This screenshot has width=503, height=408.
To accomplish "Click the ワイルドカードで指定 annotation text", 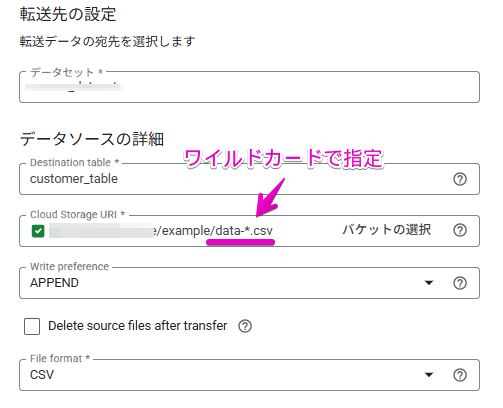I will coord(283,158).
